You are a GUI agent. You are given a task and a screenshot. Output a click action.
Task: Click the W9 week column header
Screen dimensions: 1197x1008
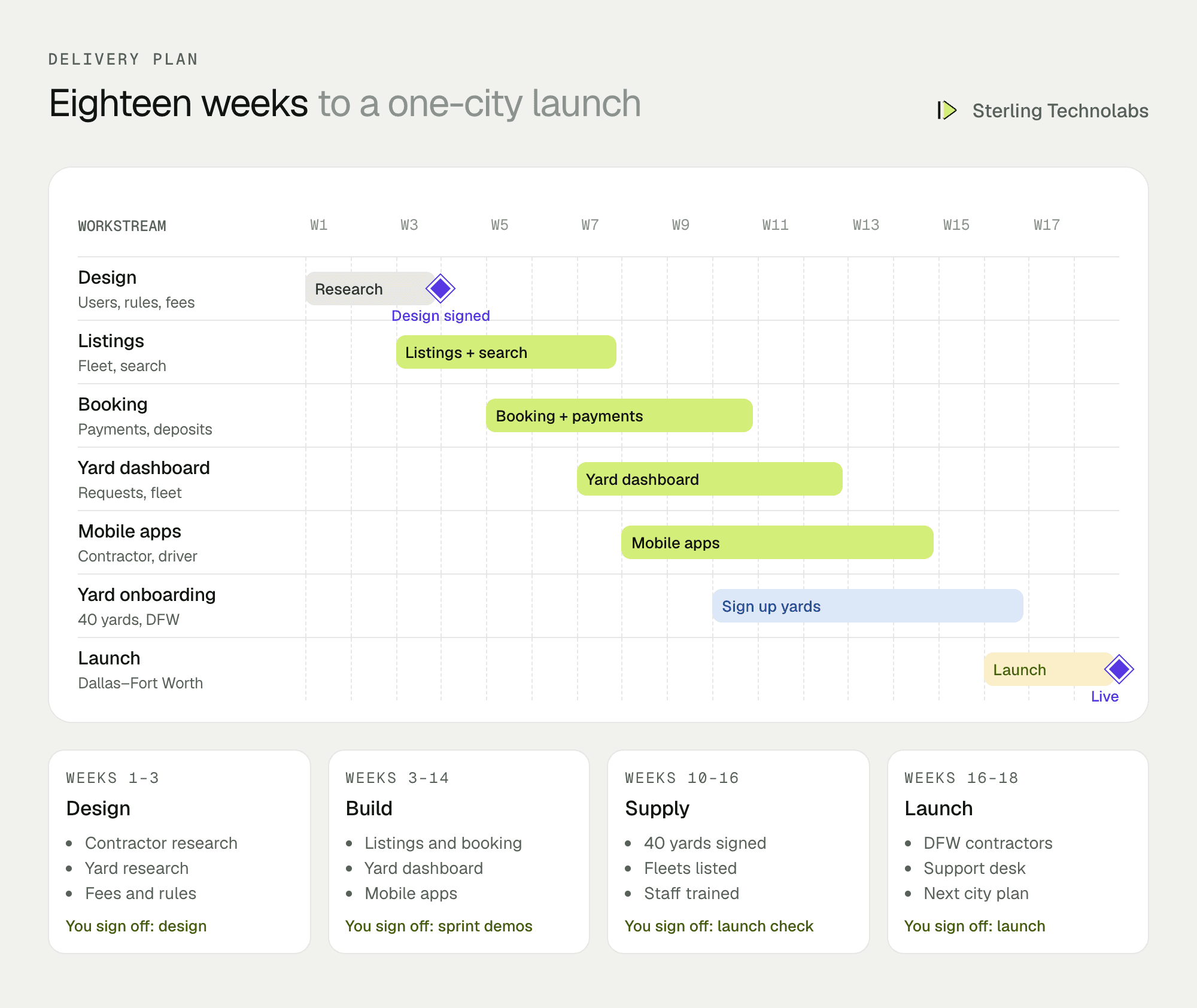pyautogui.click(x=680, y=225)
